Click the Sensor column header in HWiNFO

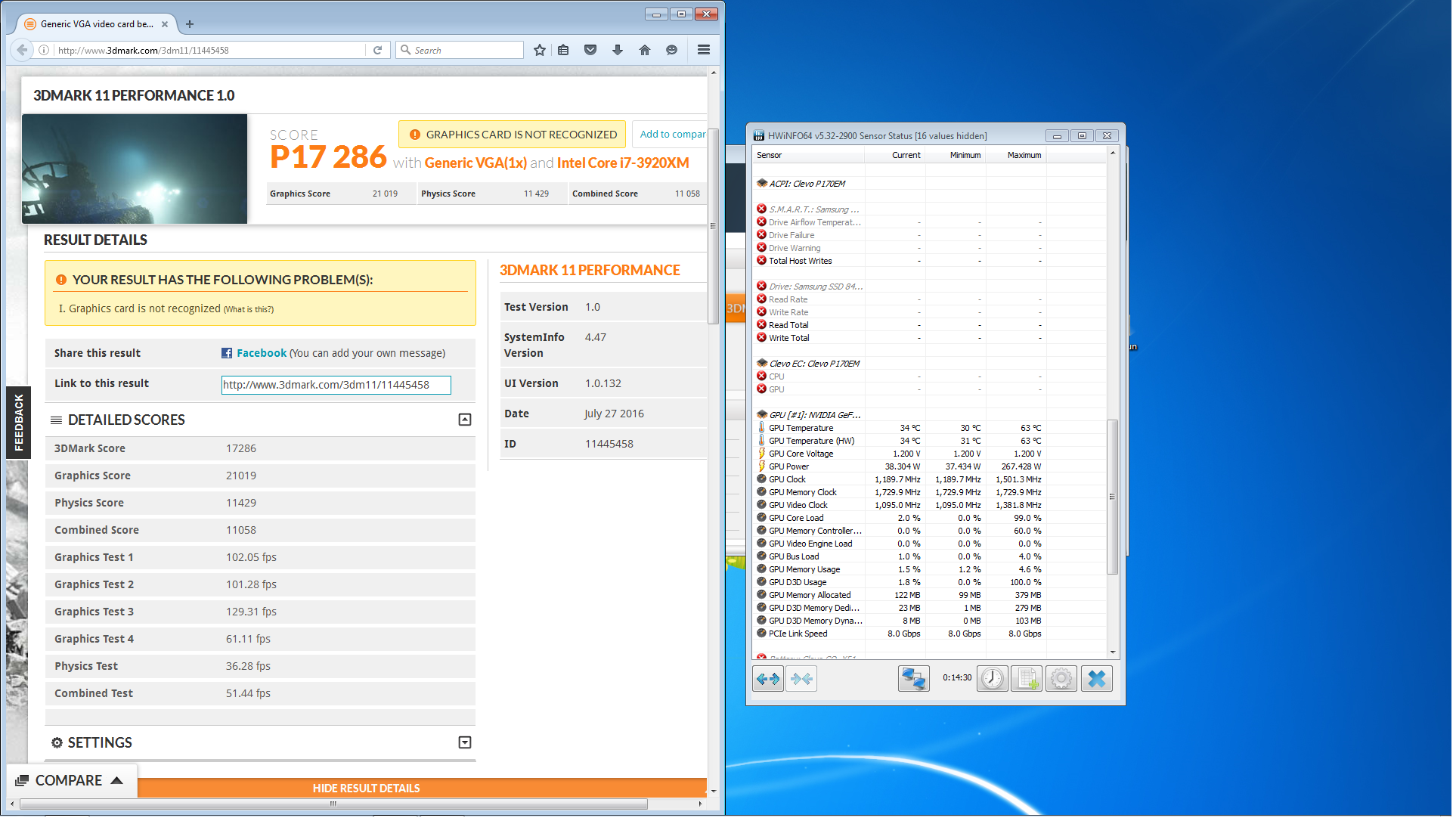tap(810, 156)
